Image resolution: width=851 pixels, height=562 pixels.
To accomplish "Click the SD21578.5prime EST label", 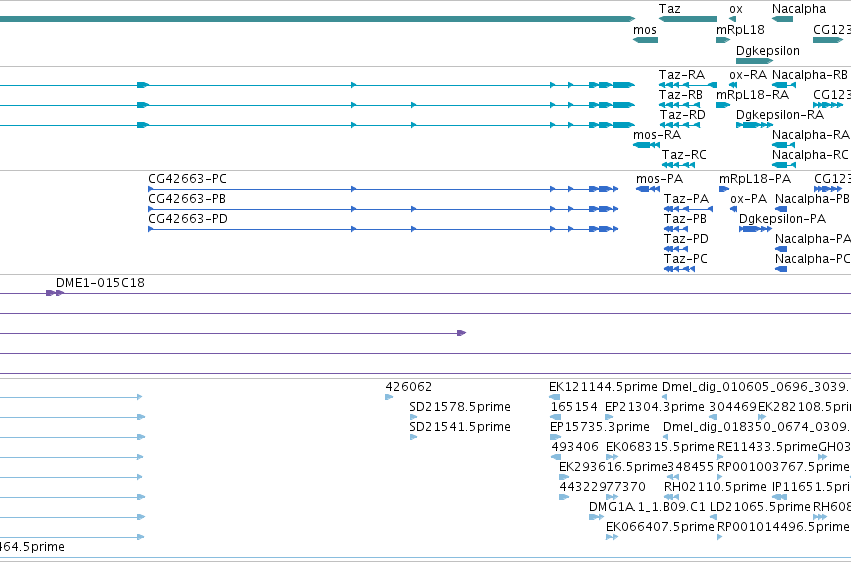I will [460, 407].
